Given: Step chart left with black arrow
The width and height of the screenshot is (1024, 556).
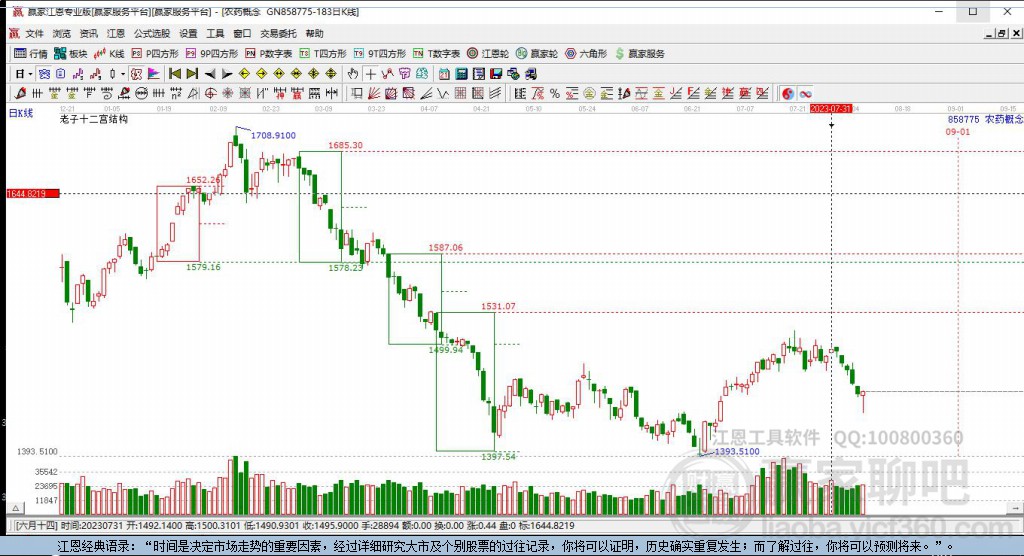Looking at the screenshot, I should (x=210, y=74).
